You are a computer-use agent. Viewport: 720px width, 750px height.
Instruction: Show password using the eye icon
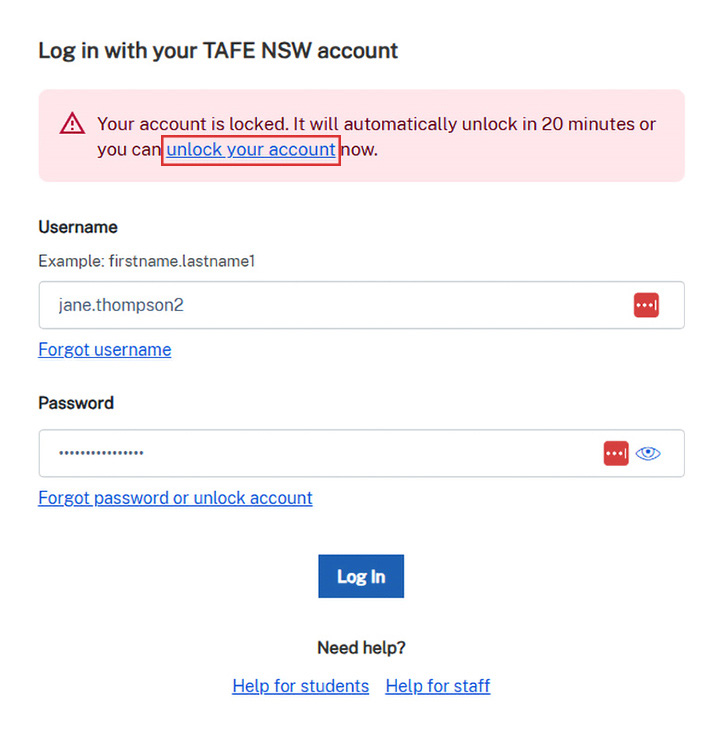(649, 453)
